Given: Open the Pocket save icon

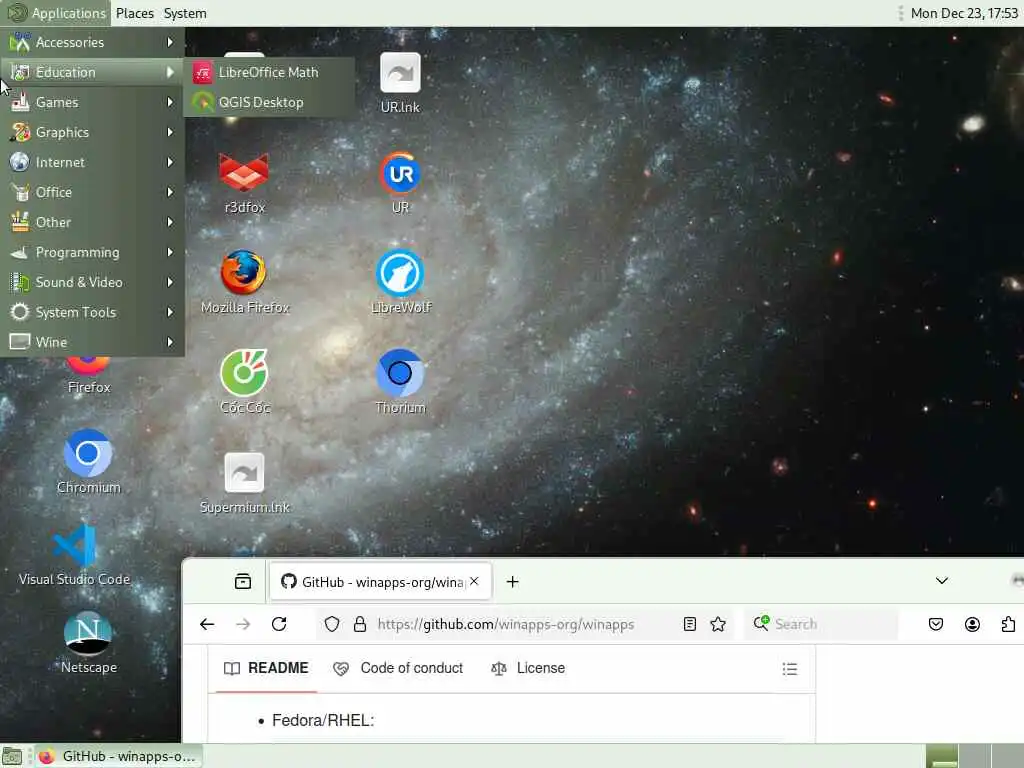Looking at the screenshot, I should (x=936, y=624).
